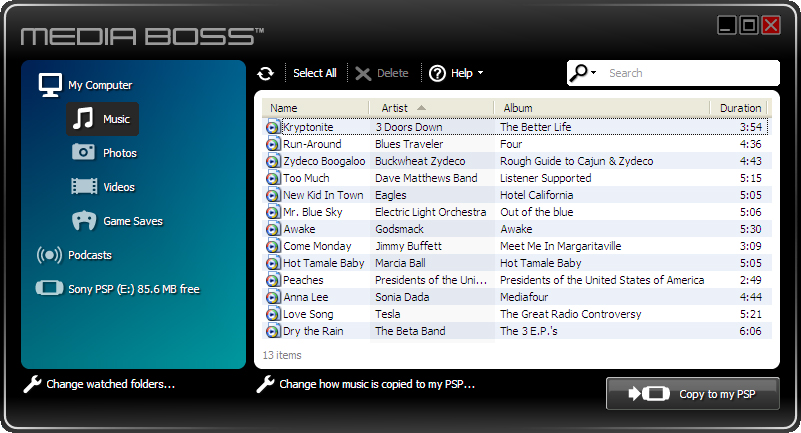Close the Media Boss window

coord(771,25)
